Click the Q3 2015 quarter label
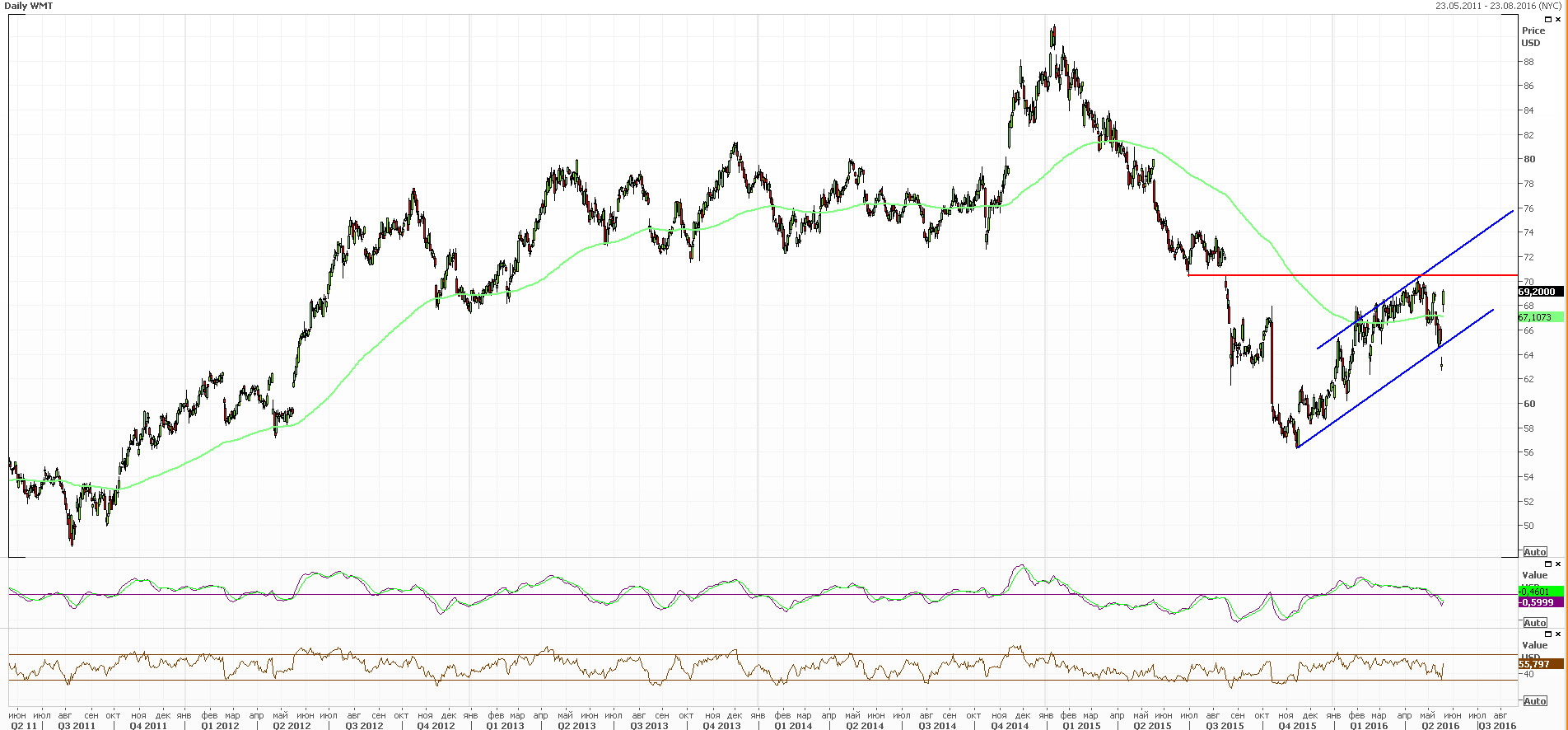 click(1225, 726)
